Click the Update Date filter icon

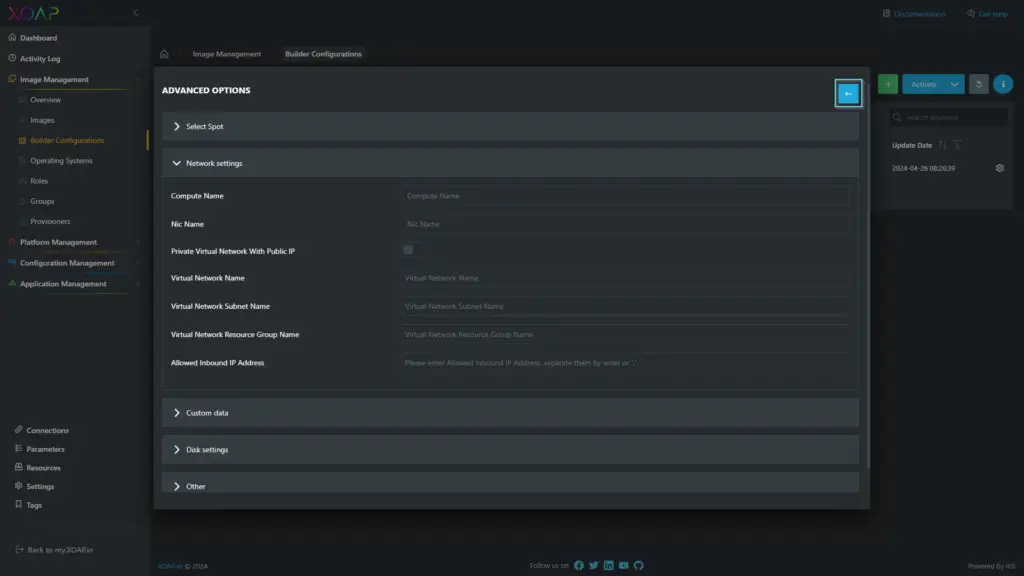957,145
